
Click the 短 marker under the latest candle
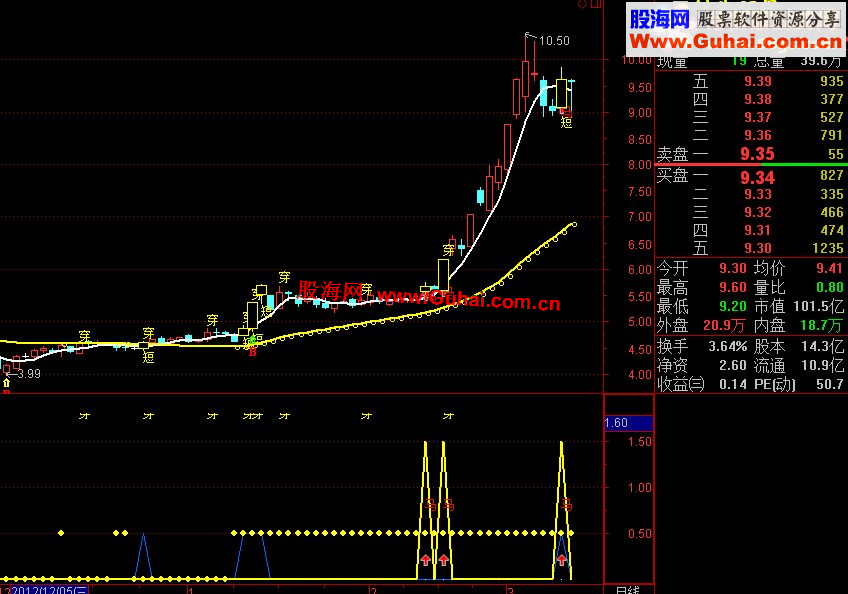pyautogui.click(x=566, y=123)
